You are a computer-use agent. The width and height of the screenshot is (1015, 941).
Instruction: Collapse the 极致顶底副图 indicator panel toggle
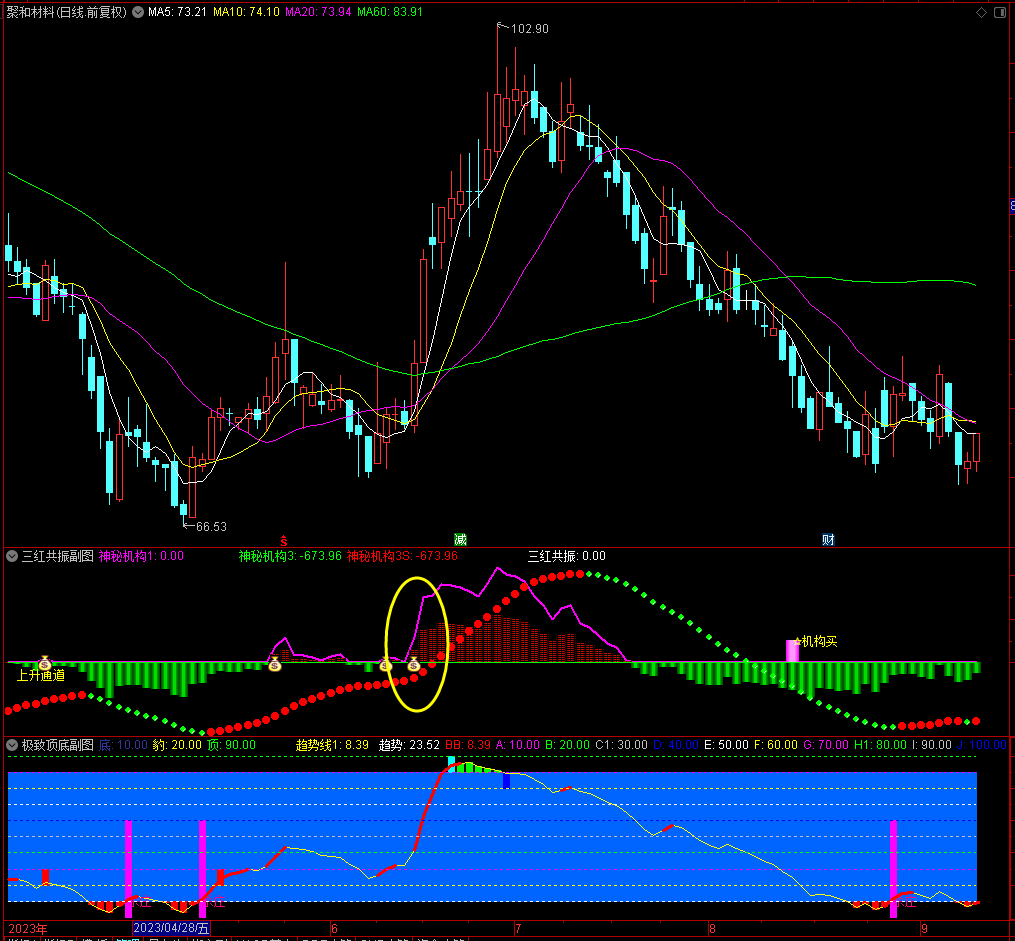tap(12, 745)
